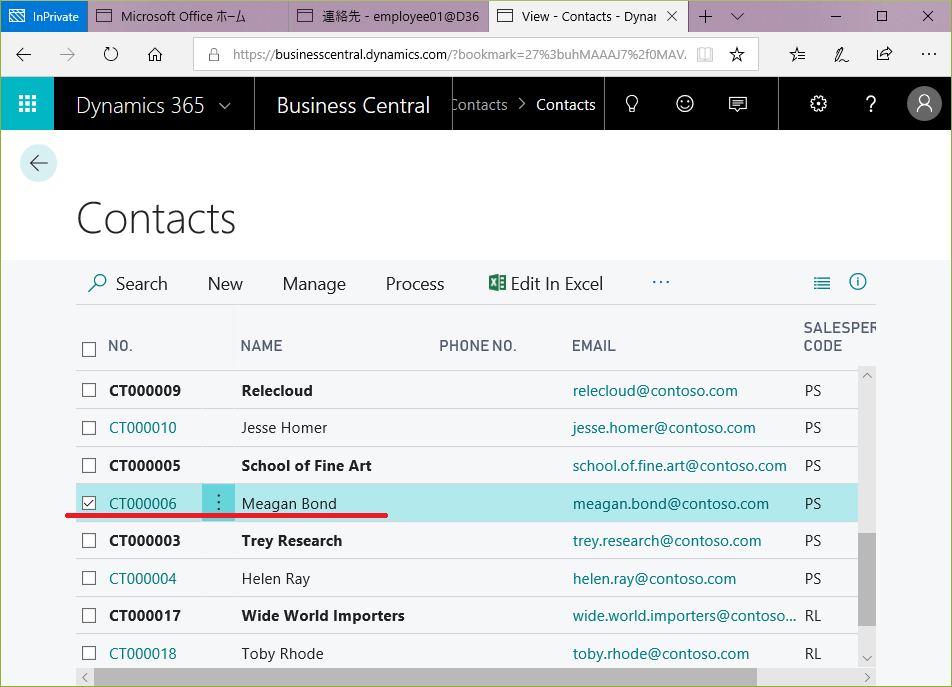The height and width of the screenshot is (687, 952).
Task: Check the box for CT000017
Action: [x=89, y=615]
